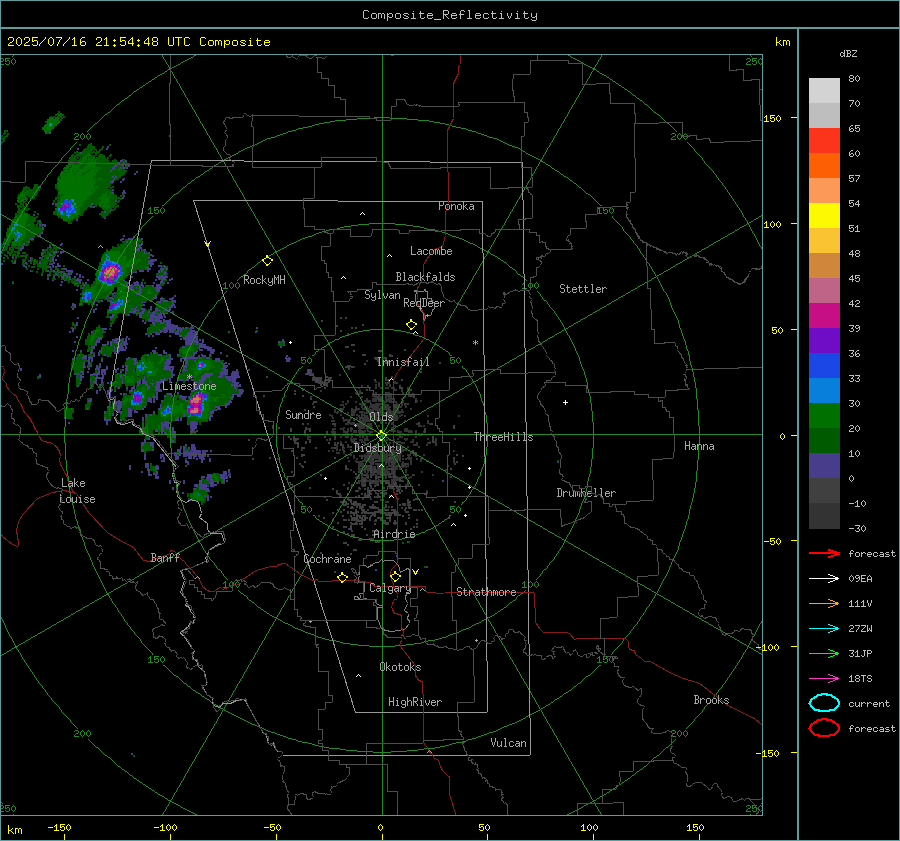Click the Olds label
Screen dimensions: 900x841
pyautogui.click(x=381, y=417)
